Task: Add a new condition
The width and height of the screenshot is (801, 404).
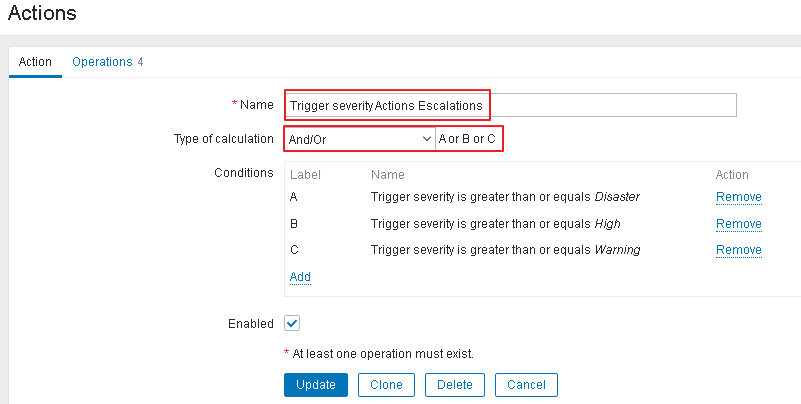Action: [300, 277]
